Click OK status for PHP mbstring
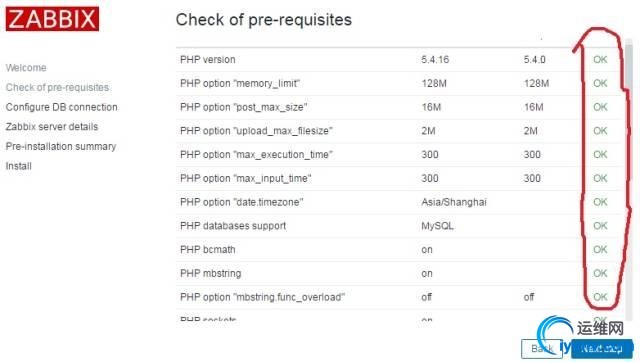 click(x=600, y=273)
